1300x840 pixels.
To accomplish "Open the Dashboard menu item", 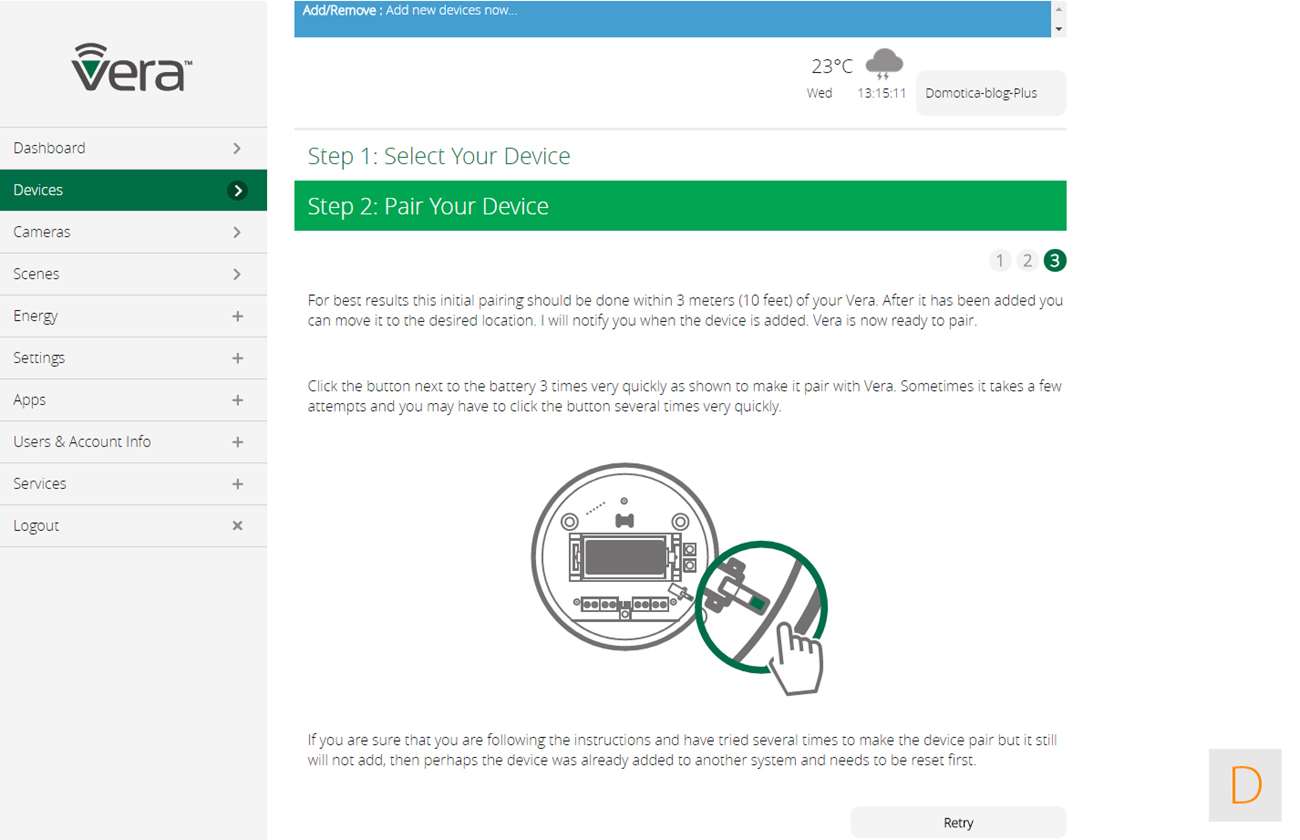I will click(133, 148).
